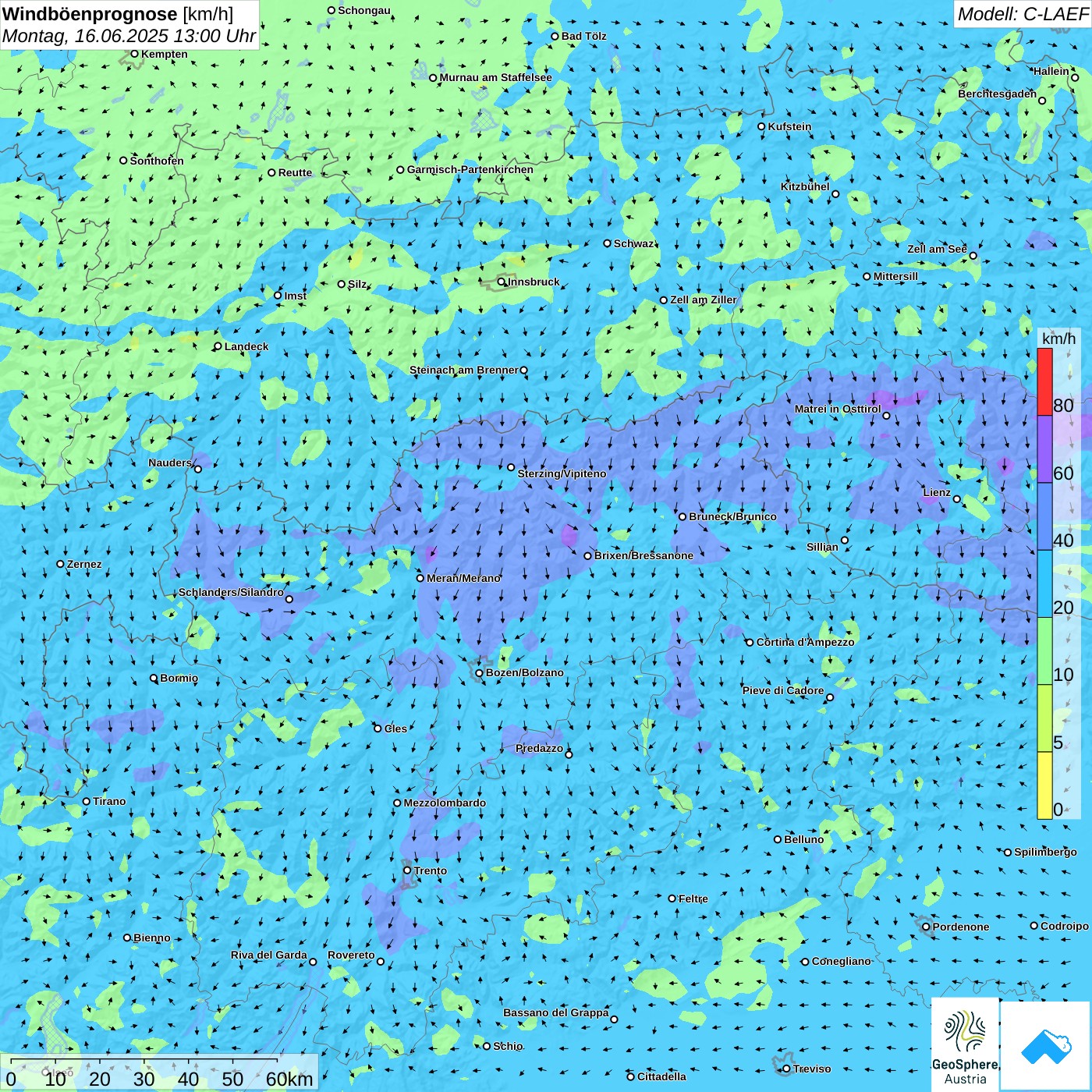Click the Mittersill label

point(895,276)
